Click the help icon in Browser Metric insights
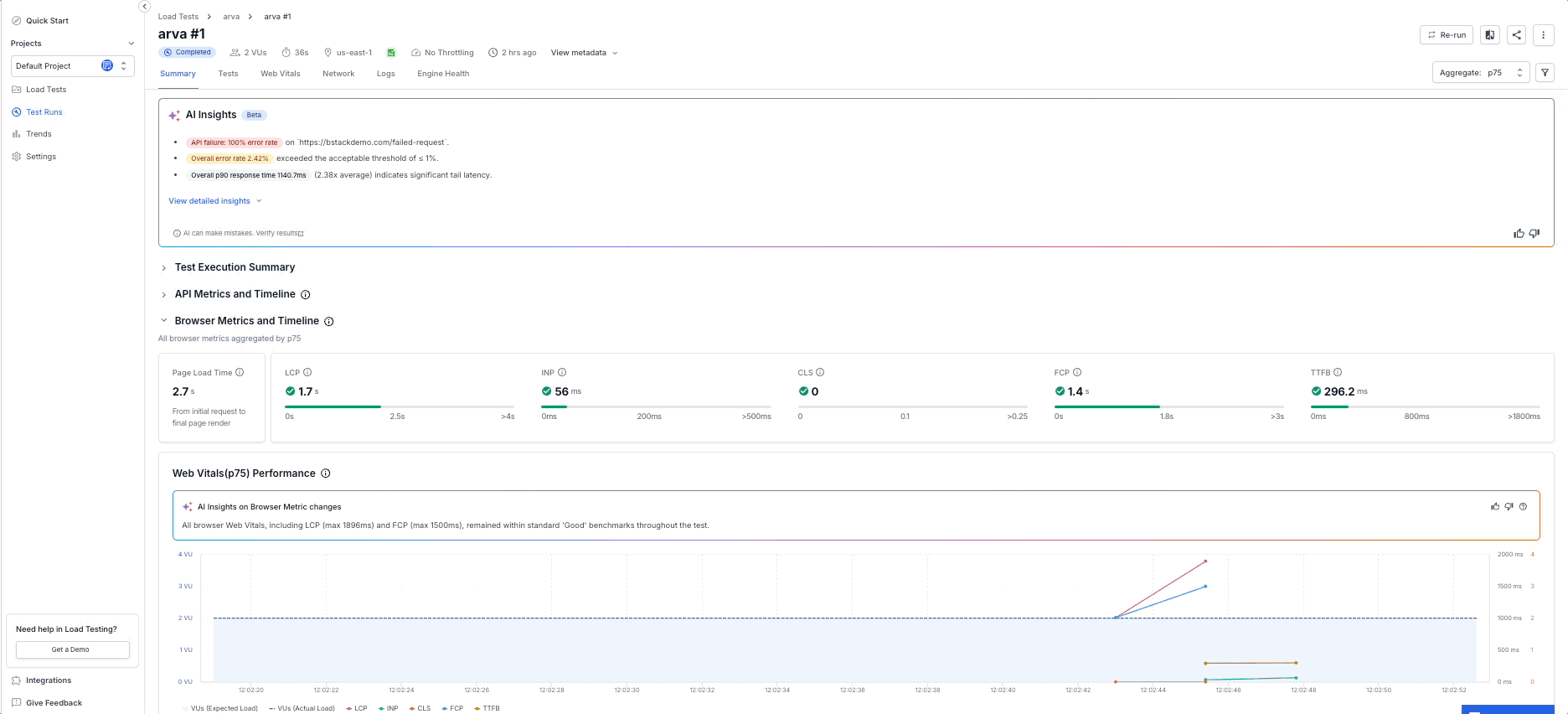 1523,507
